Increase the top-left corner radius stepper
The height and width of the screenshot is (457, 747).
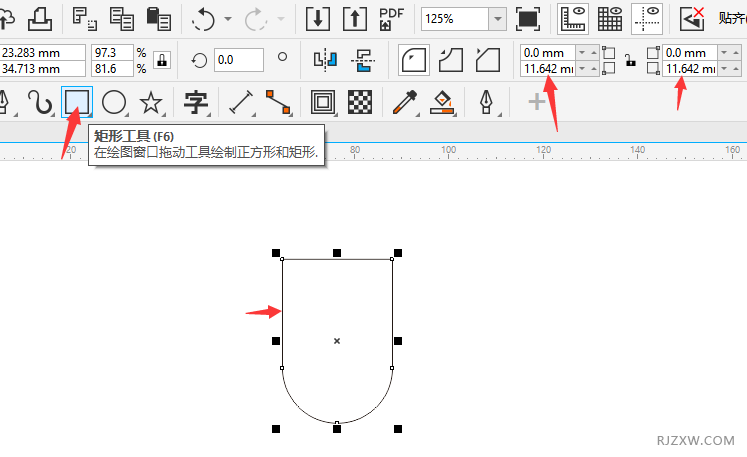coord(594,52)
